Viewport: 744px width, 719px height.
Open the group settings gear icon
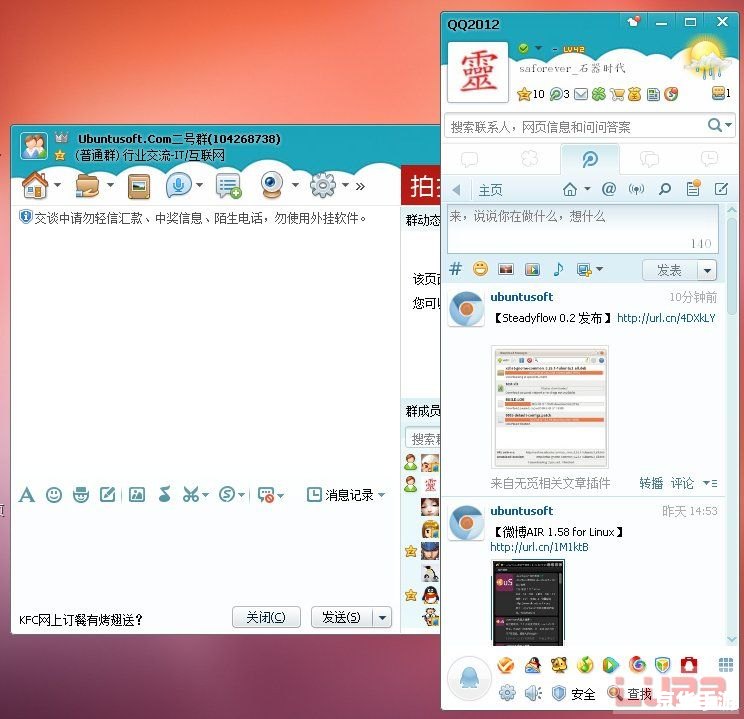(x=323, y=185)
